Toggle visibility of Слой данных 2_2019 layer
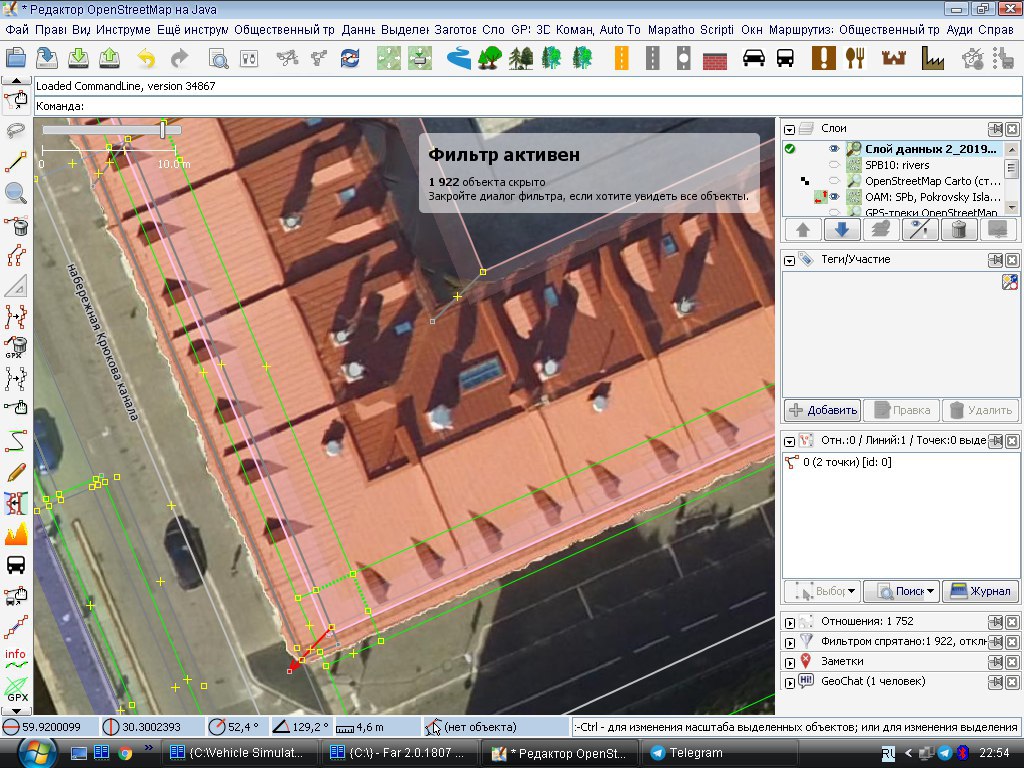1024x768 pixels. pos(834,149)
